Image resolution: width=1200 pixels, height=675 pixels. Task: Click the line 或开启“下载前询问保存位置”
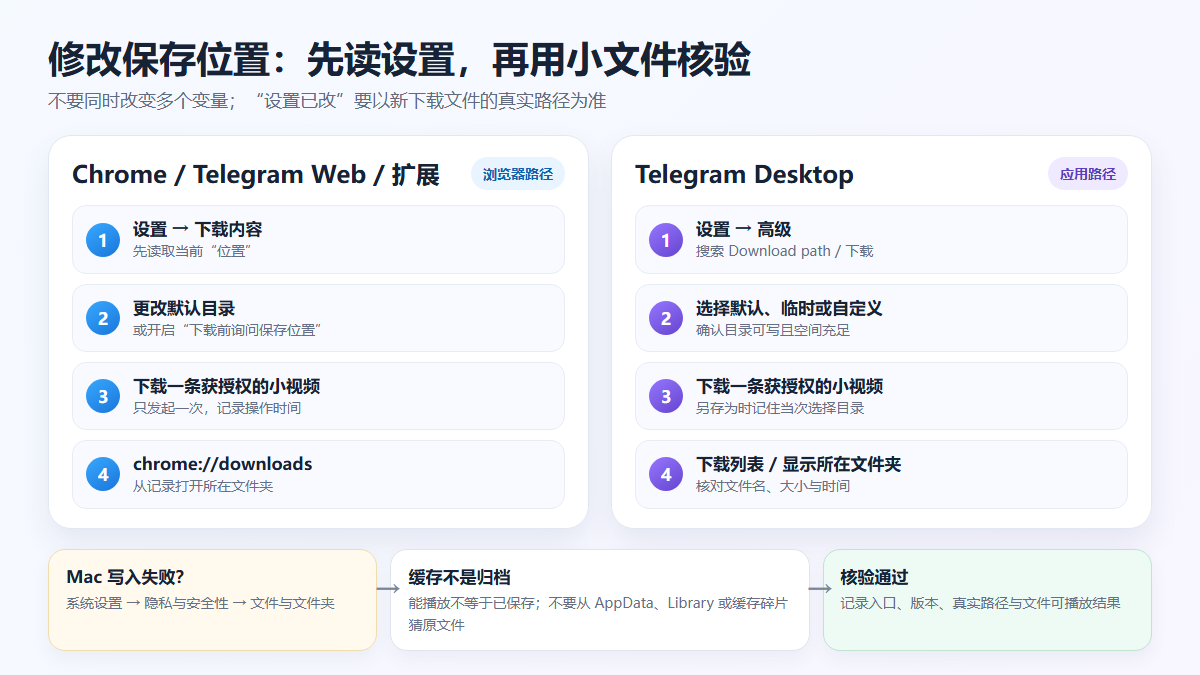coord(227,330)
